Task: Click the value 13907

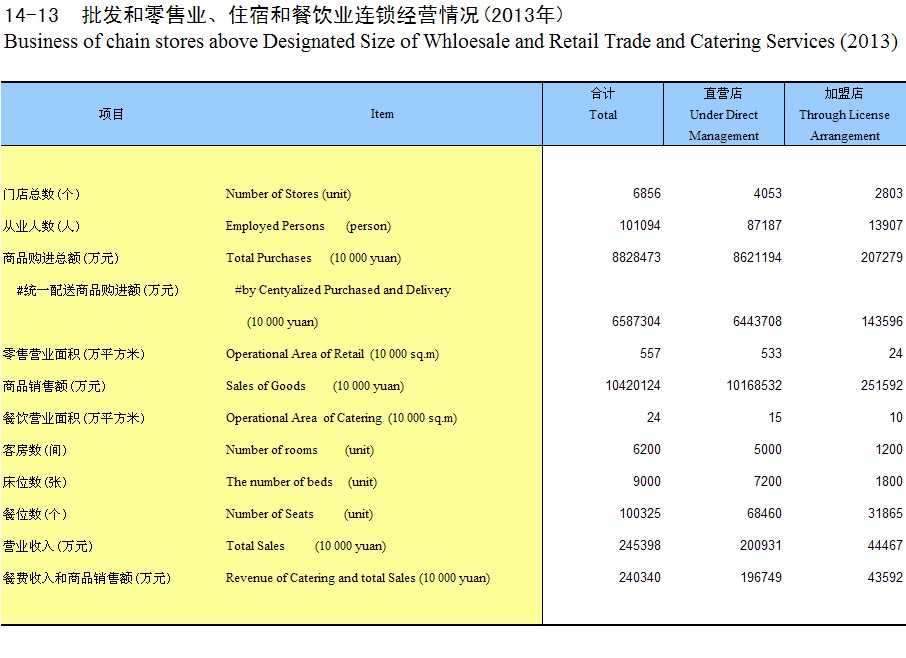Action: (x=885, y=225)
